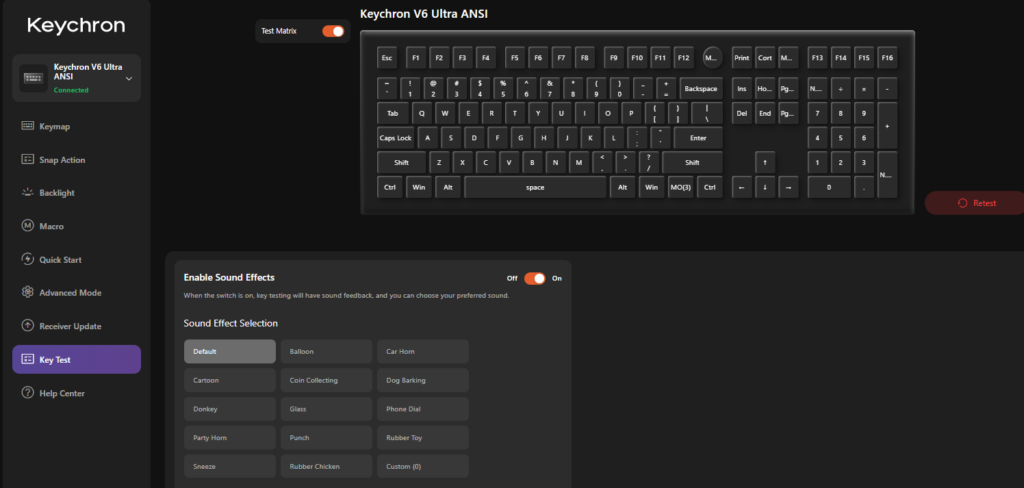
Task: Click the Keychron logo
Action: (x=76, y=25)
